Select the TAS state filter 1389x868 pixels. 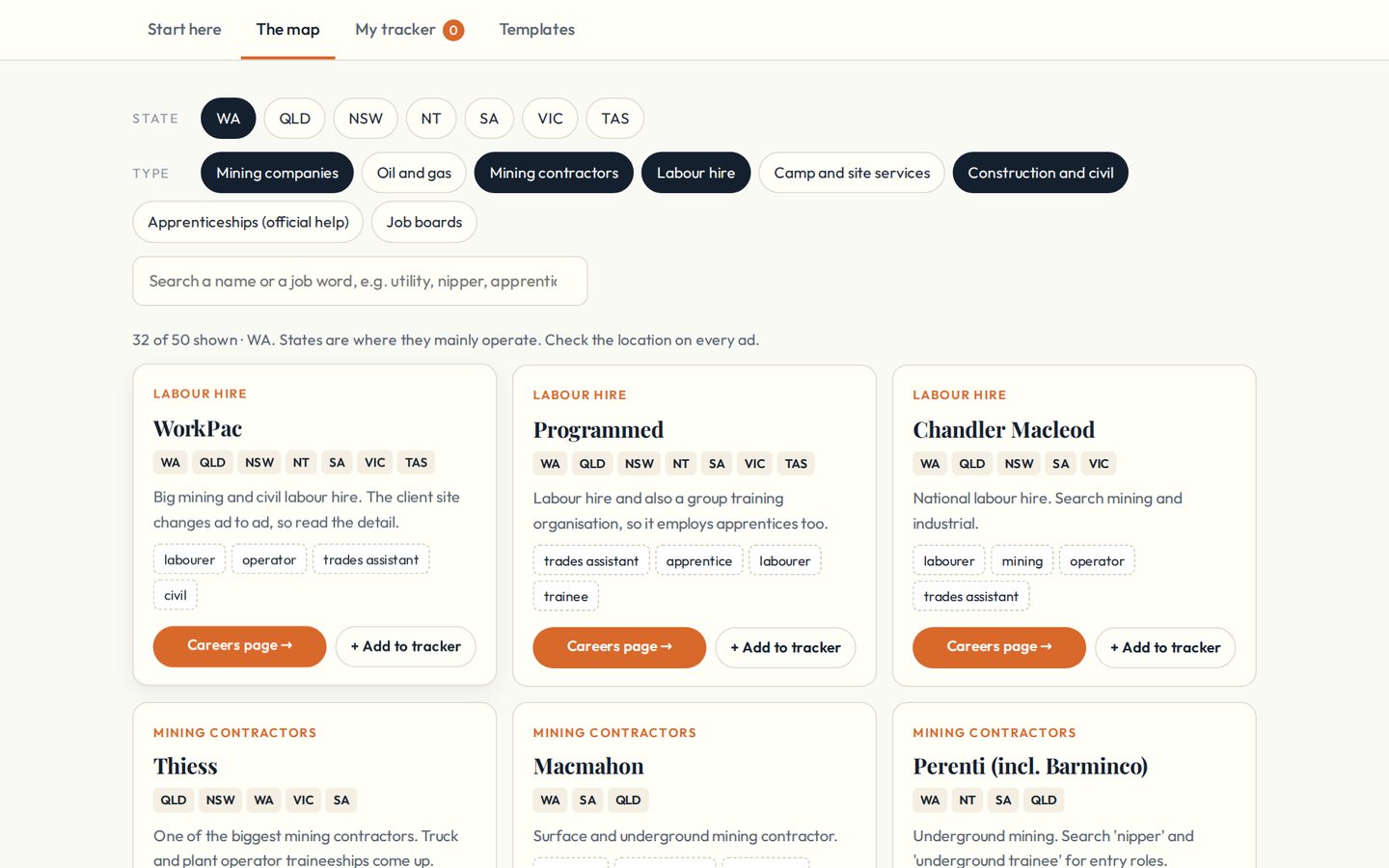pos(615,119)
